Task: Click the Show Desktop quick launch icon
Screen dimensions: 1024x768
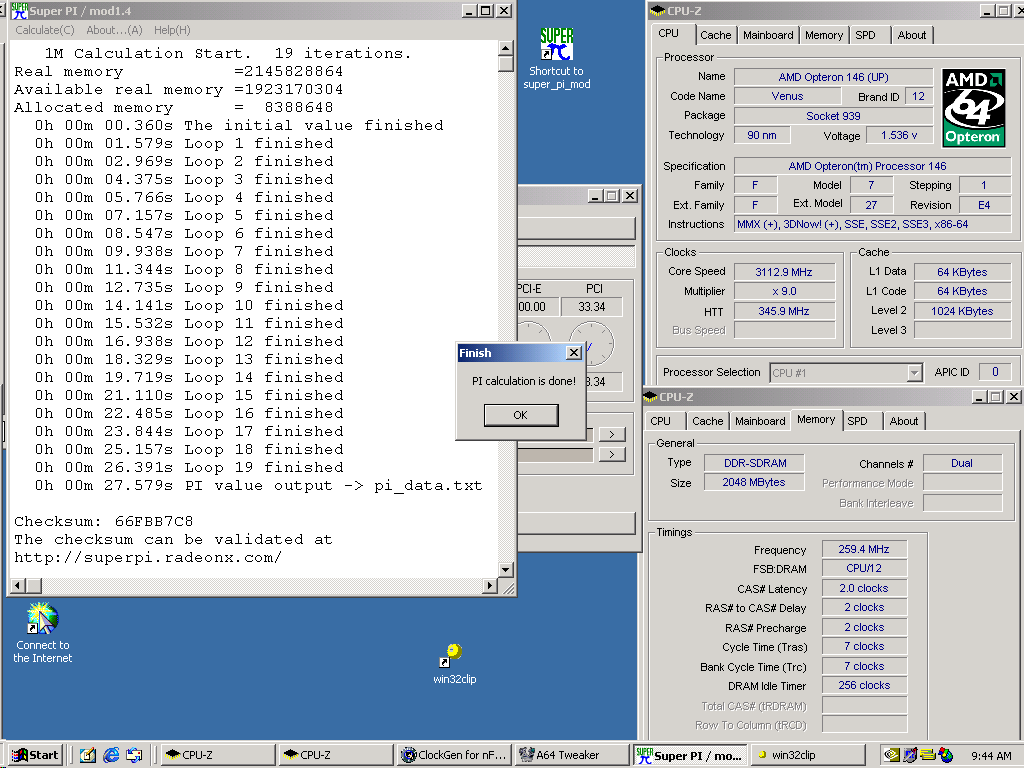Action: pos(135,755)
